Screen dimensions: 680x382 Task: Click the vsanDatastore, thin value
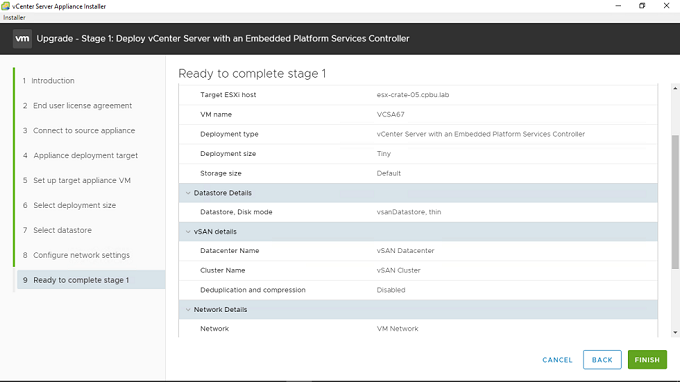(409, 212)
